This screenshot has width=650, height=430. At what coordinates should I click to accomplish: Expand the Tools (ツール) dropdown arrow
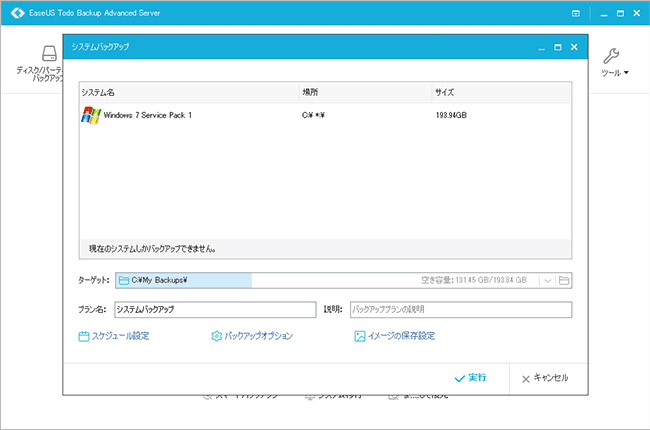(x=626, y=73)
